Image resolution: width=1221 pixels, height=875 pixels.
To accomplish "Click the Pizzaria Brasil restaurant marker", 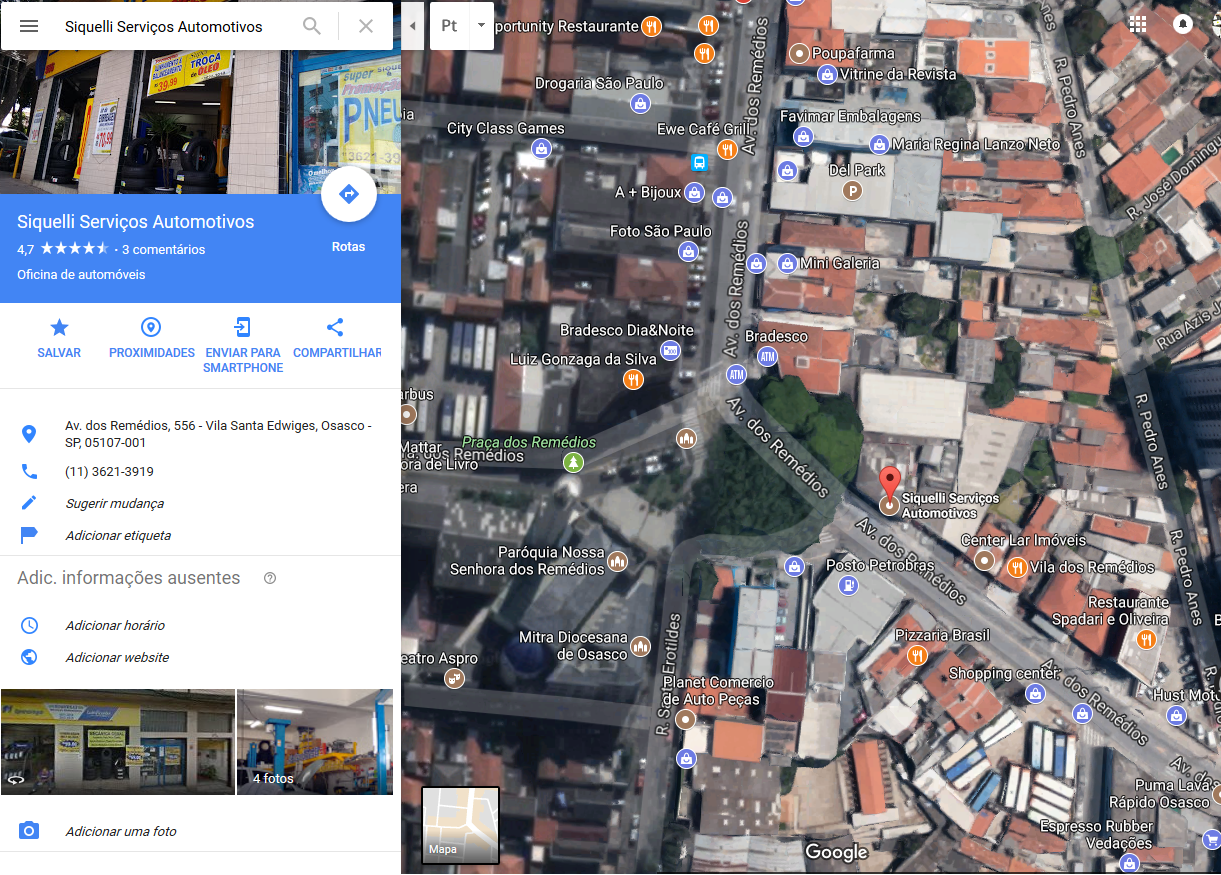I will click(916, 656).
